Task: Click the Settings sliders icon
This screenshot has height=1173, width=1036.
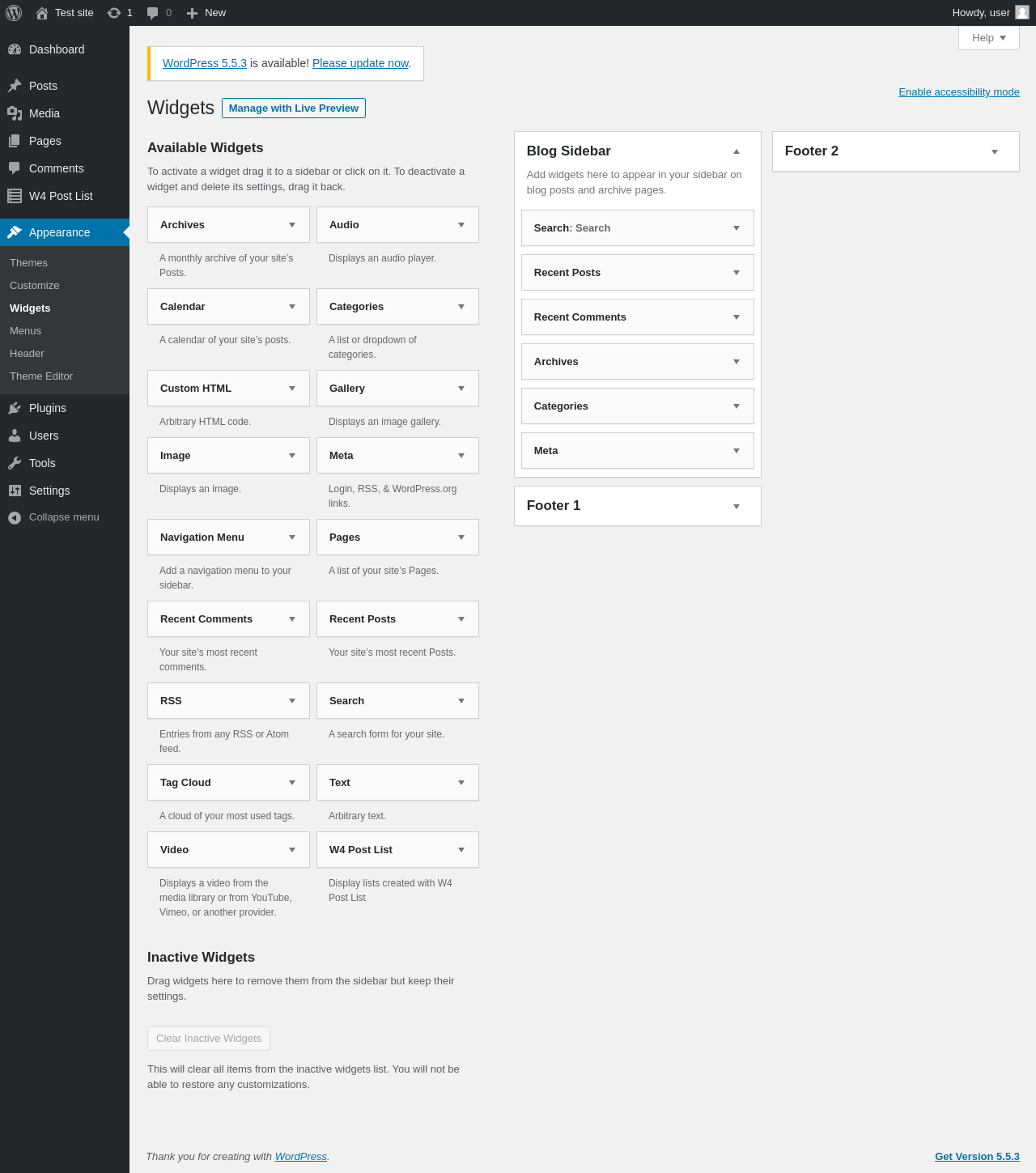Action: (x=15, y=491)
